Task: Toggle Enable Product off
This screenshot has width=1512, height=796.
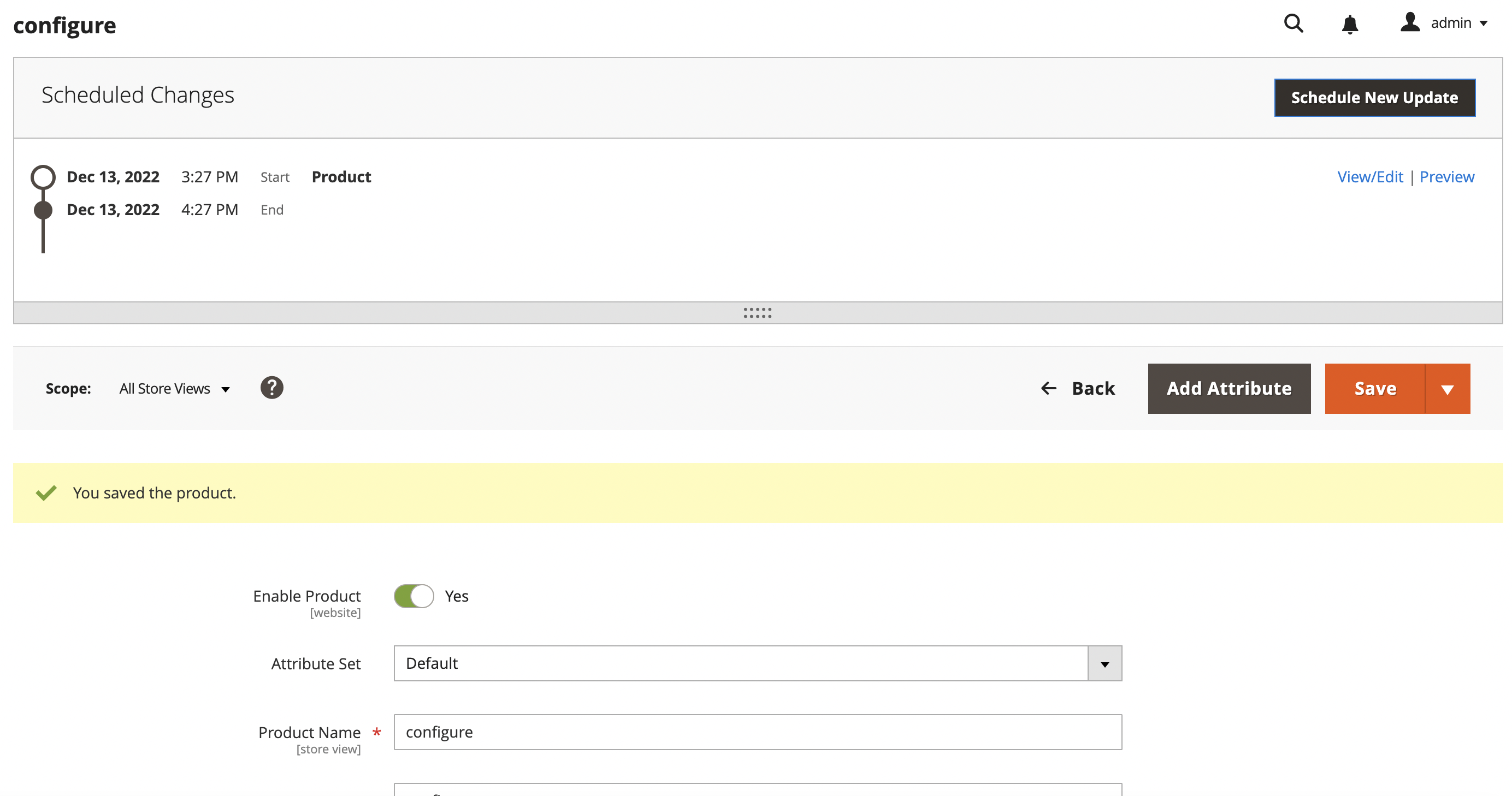Action: pyautogui.click(x=414, y=596)
